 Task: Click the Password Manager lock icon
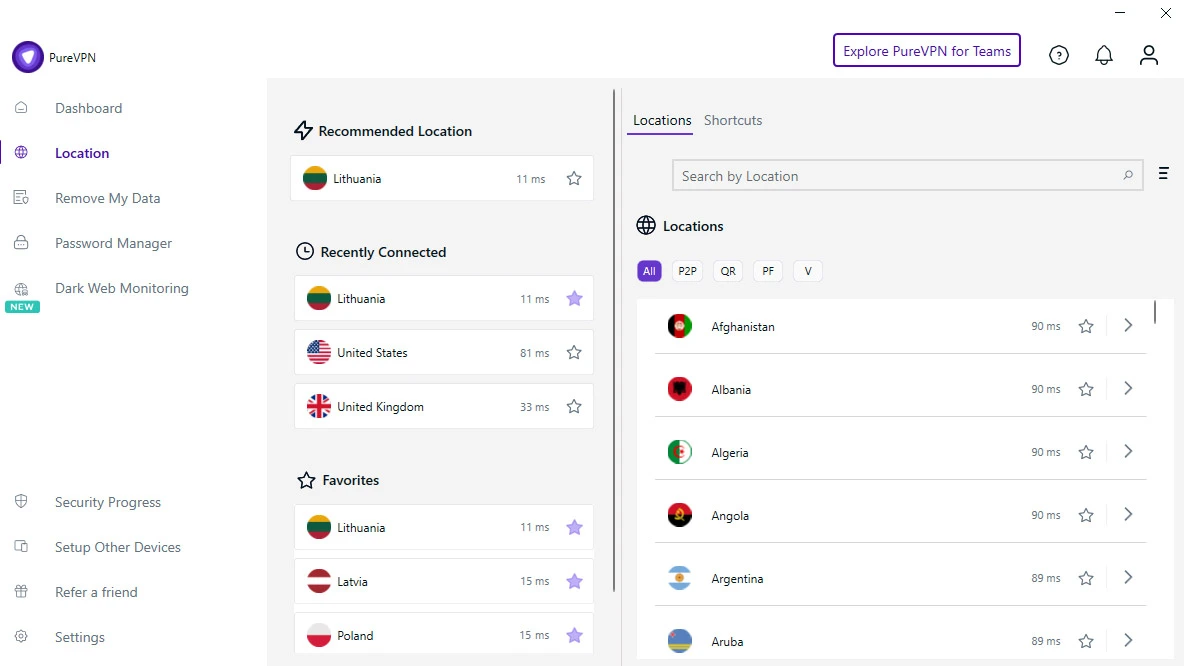[x=21, y=243]
